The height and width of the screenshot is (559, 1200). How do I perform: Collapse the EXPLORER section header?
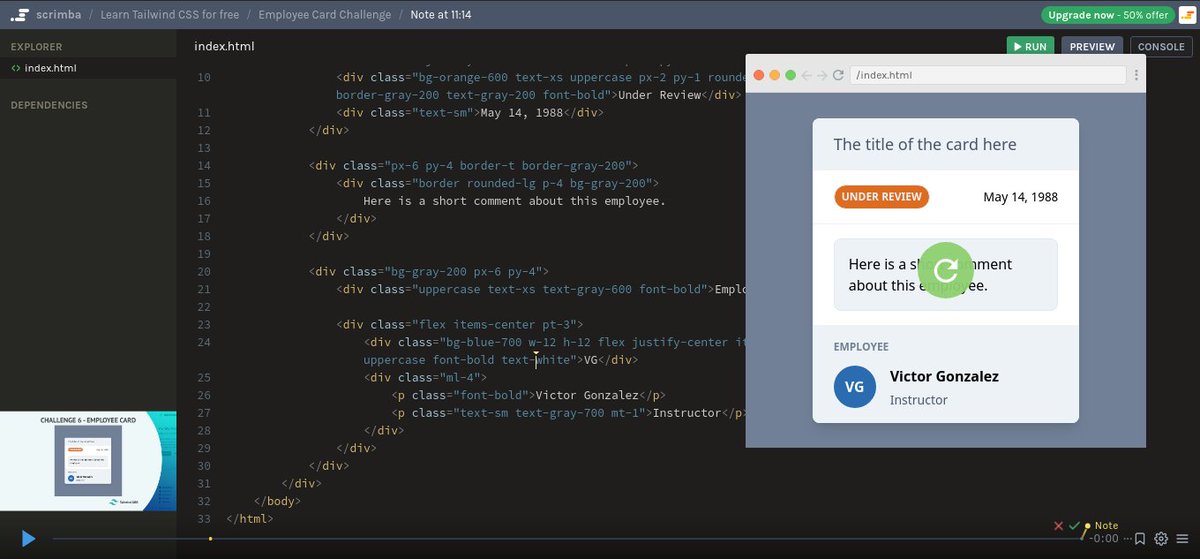pos(36,47)
